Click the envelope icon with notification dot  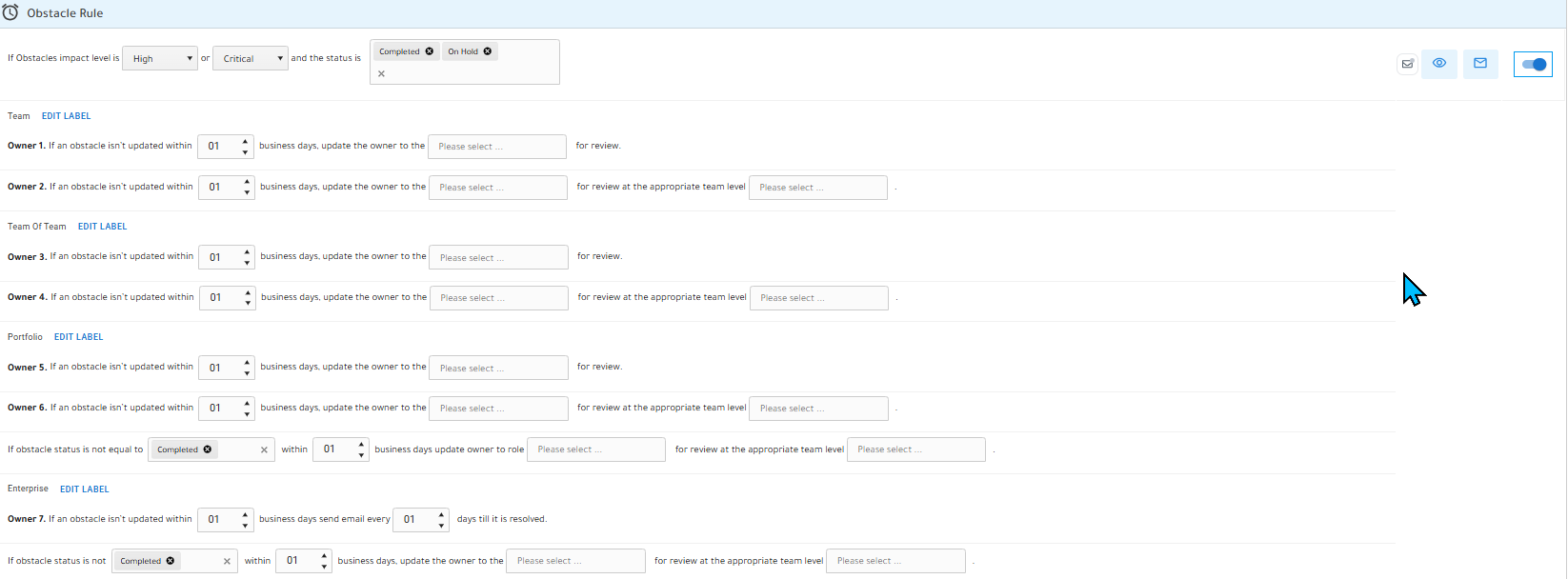click(1407, 65)
